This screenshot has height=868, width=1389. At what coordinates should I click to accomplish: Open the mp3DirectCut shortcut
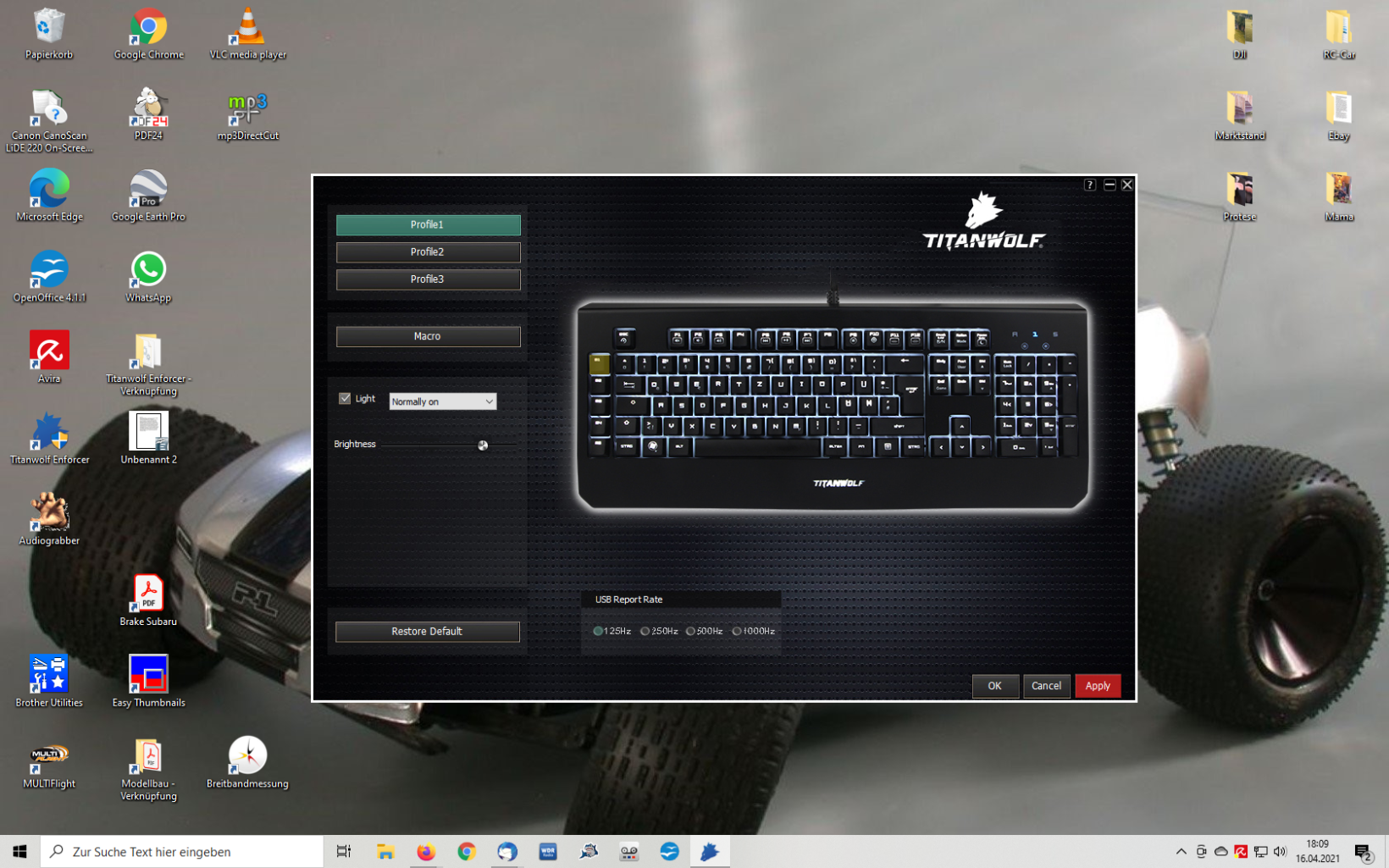coord(248,114)
